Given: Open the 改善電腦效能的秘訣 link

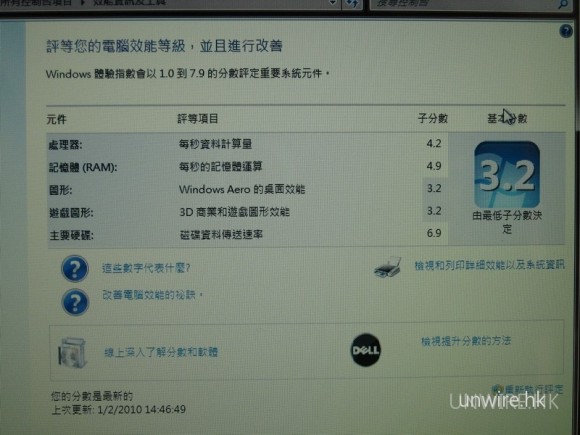Looking at the screenshot, I should tap(152, 295).
